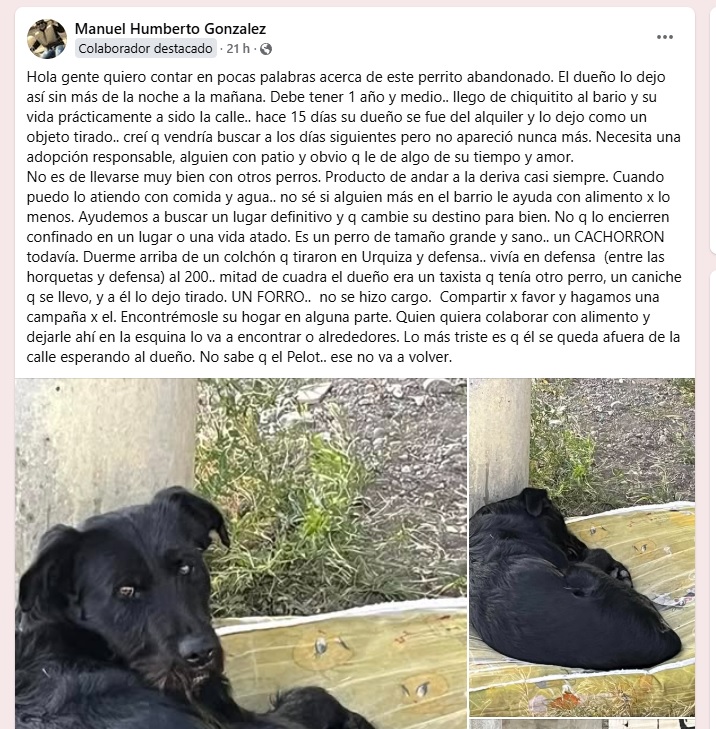Open the large photo of the black dog's face
This screenshot has height=729, width=716.
coord(241,553)
